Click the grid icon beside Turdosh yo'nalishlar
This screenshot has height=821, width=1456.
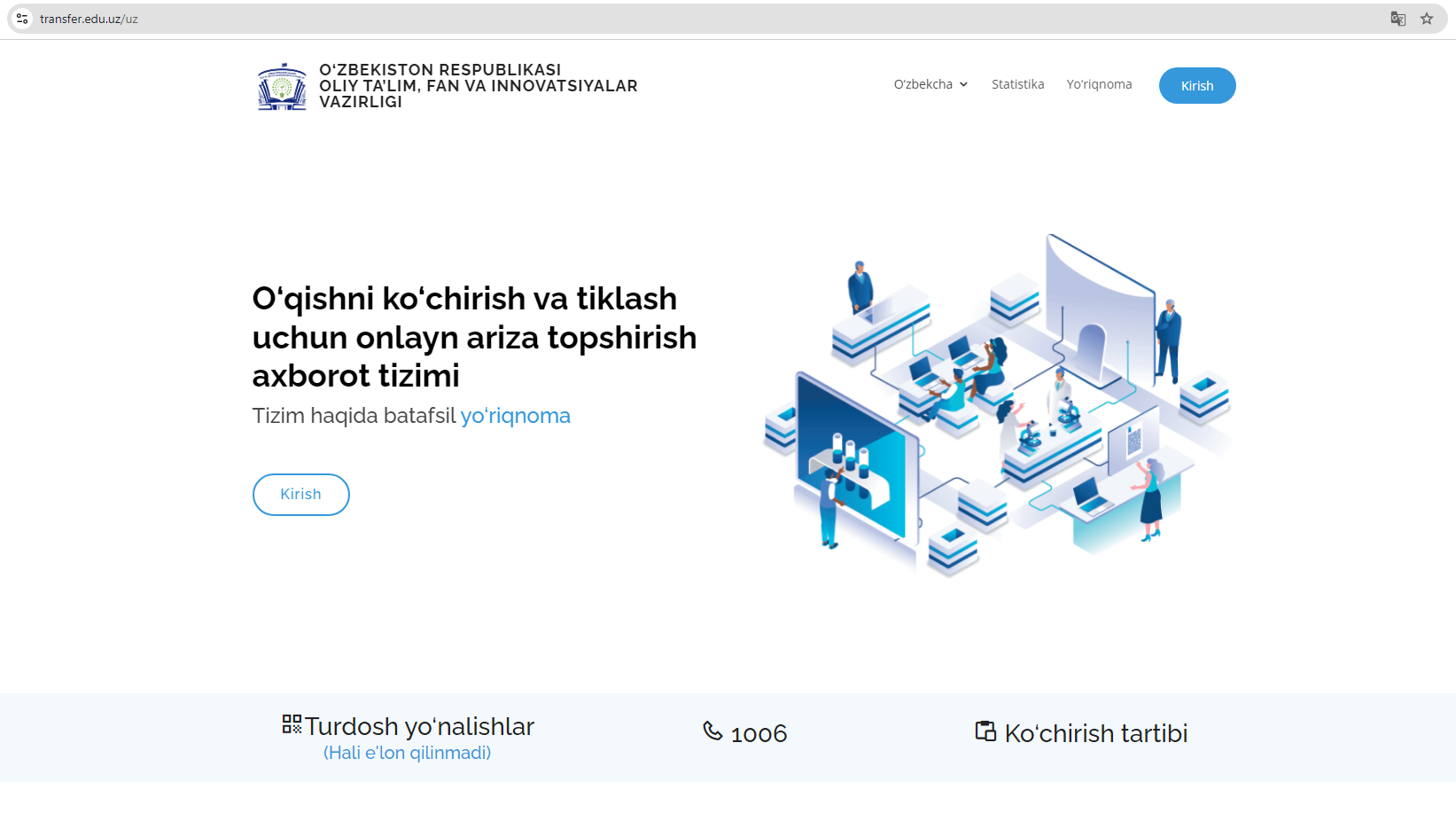(x=292, y=724)
